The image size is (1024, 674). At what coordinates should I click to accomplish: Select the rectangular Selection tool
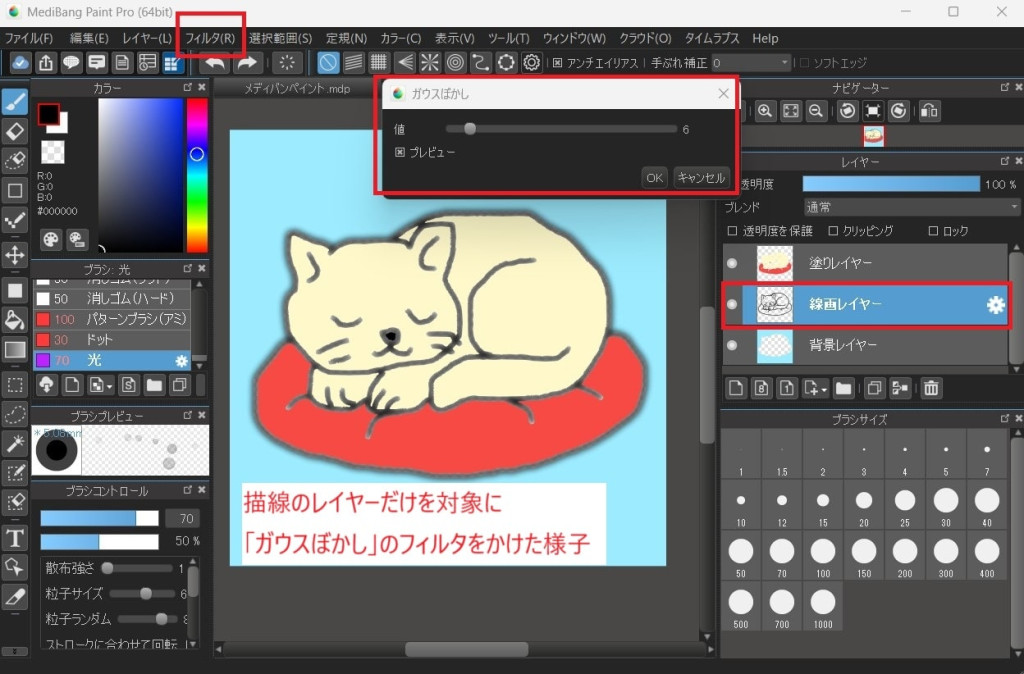pyautogui.click(x=14, y=385)
